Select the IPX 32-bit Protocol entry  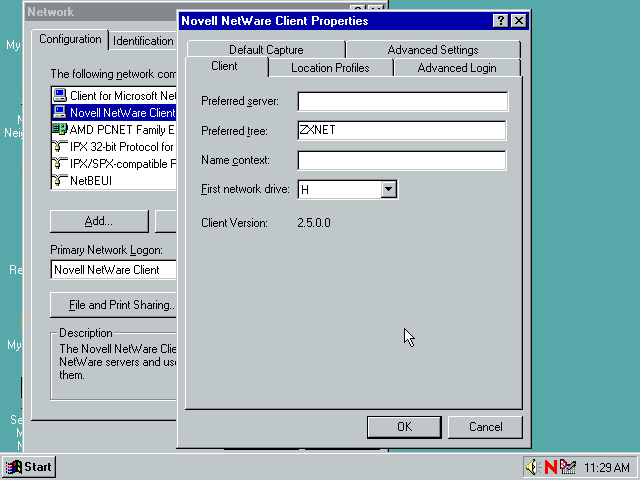114,147
